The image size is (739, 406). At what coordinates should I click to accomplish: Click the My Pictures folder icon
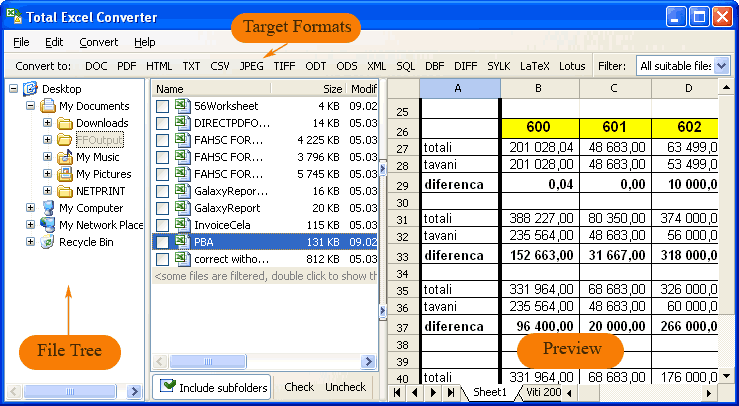point(65,174)
